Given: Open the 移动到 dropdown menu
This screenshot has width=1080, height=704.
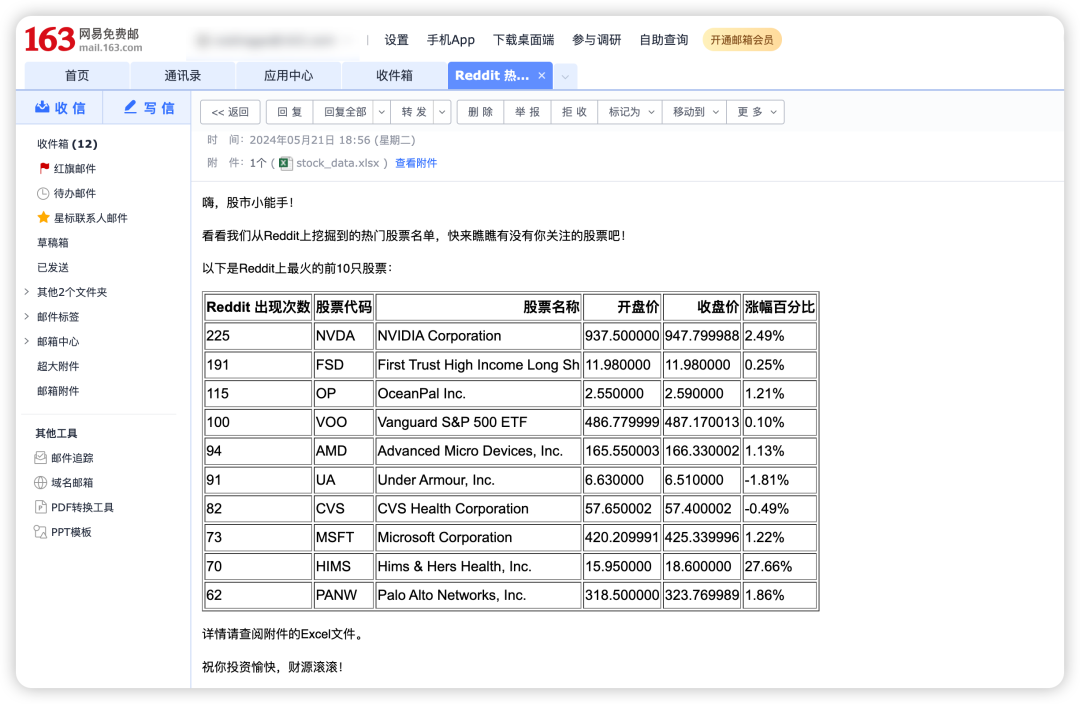Looking at the screenshot, I should point(693,112).
